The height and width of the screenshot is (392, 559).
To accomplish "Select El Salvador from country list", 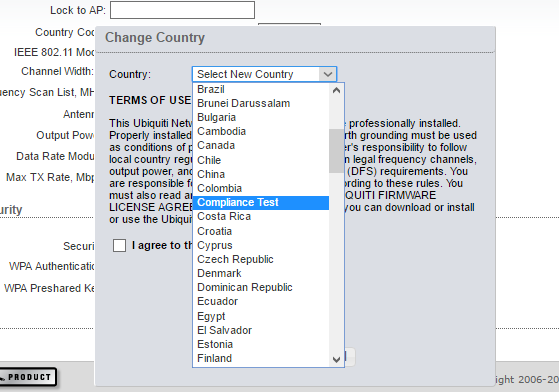I will pyautogui.click(x=261, y=330).
